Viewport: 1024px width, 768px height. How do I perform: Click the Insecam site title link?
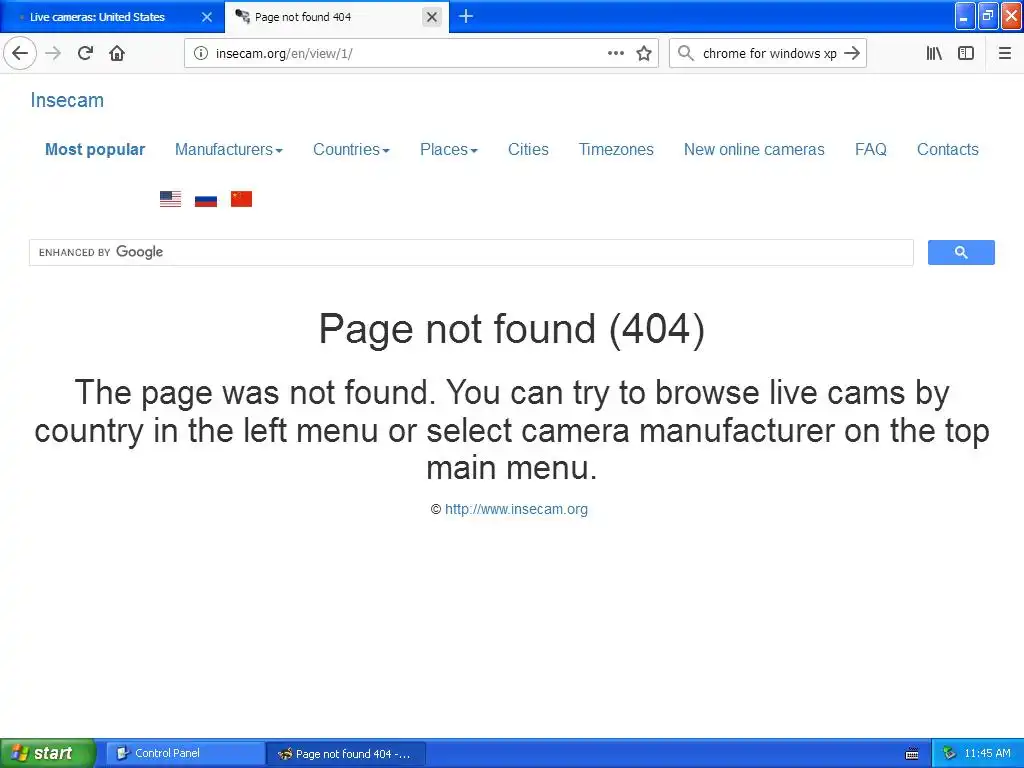(x=67, y=100)
